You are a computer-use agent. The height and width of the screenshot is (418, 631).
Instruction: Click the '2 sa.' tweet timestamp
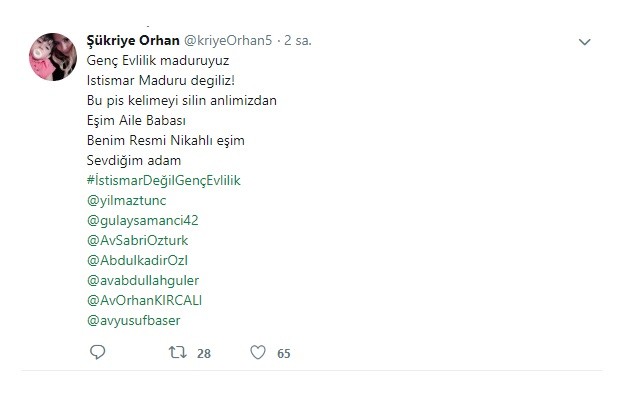click(296, 41)
